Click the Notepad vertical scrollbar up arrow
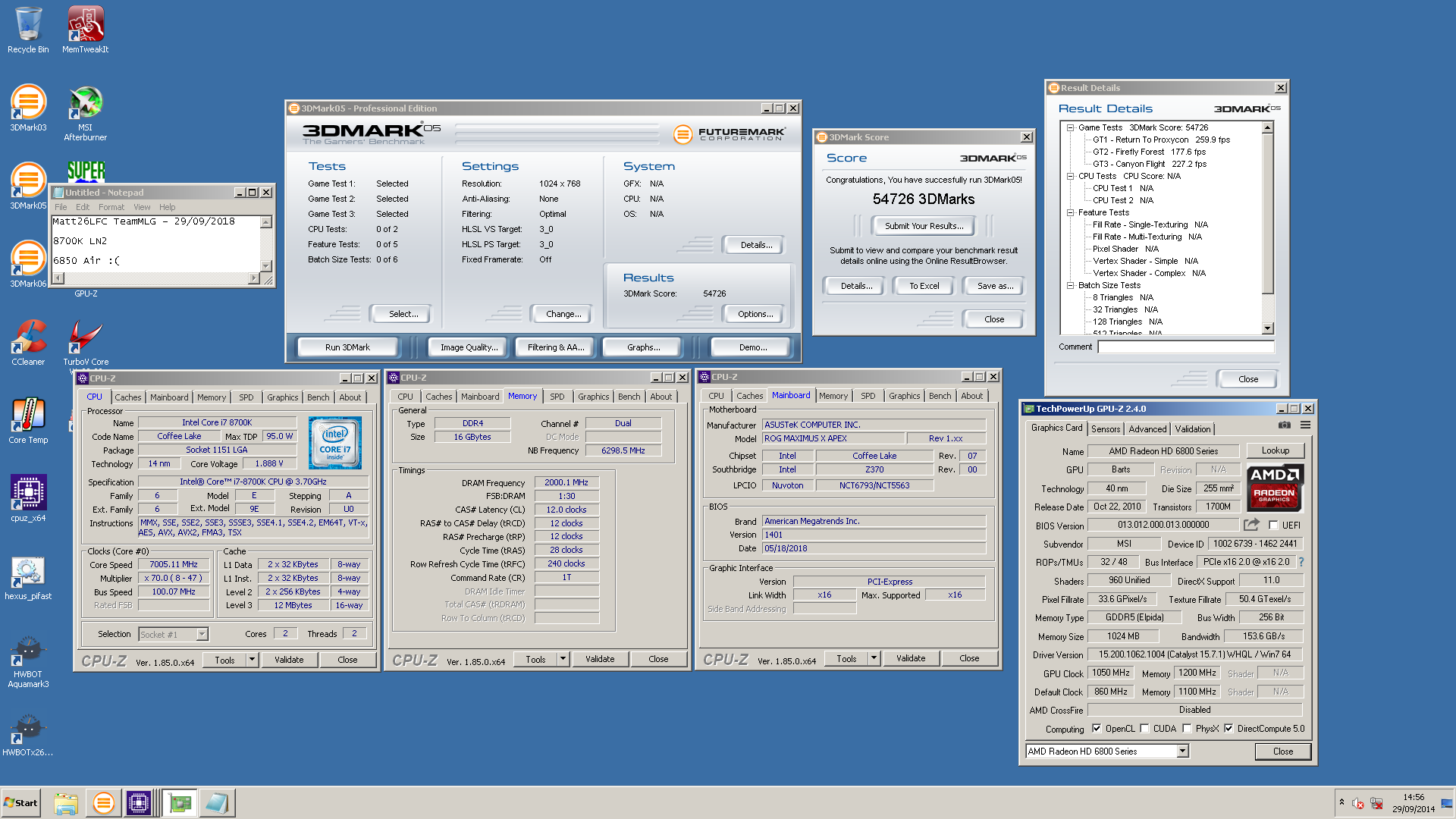The width and height of the screenshot is (1456, 819). (x=265, y=222)
